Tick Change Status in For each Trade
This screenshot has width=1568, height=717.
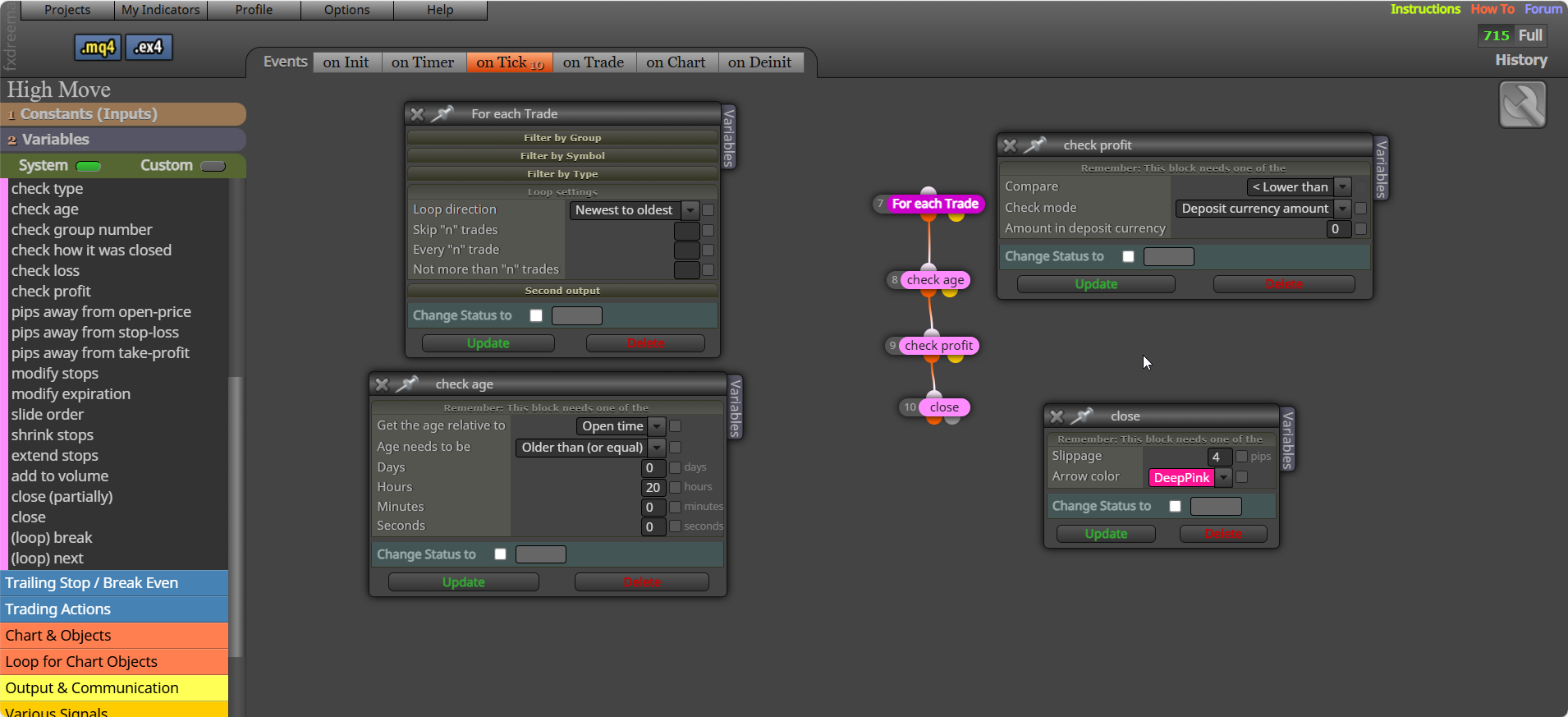pyautogui.click(x=536, y=315)
